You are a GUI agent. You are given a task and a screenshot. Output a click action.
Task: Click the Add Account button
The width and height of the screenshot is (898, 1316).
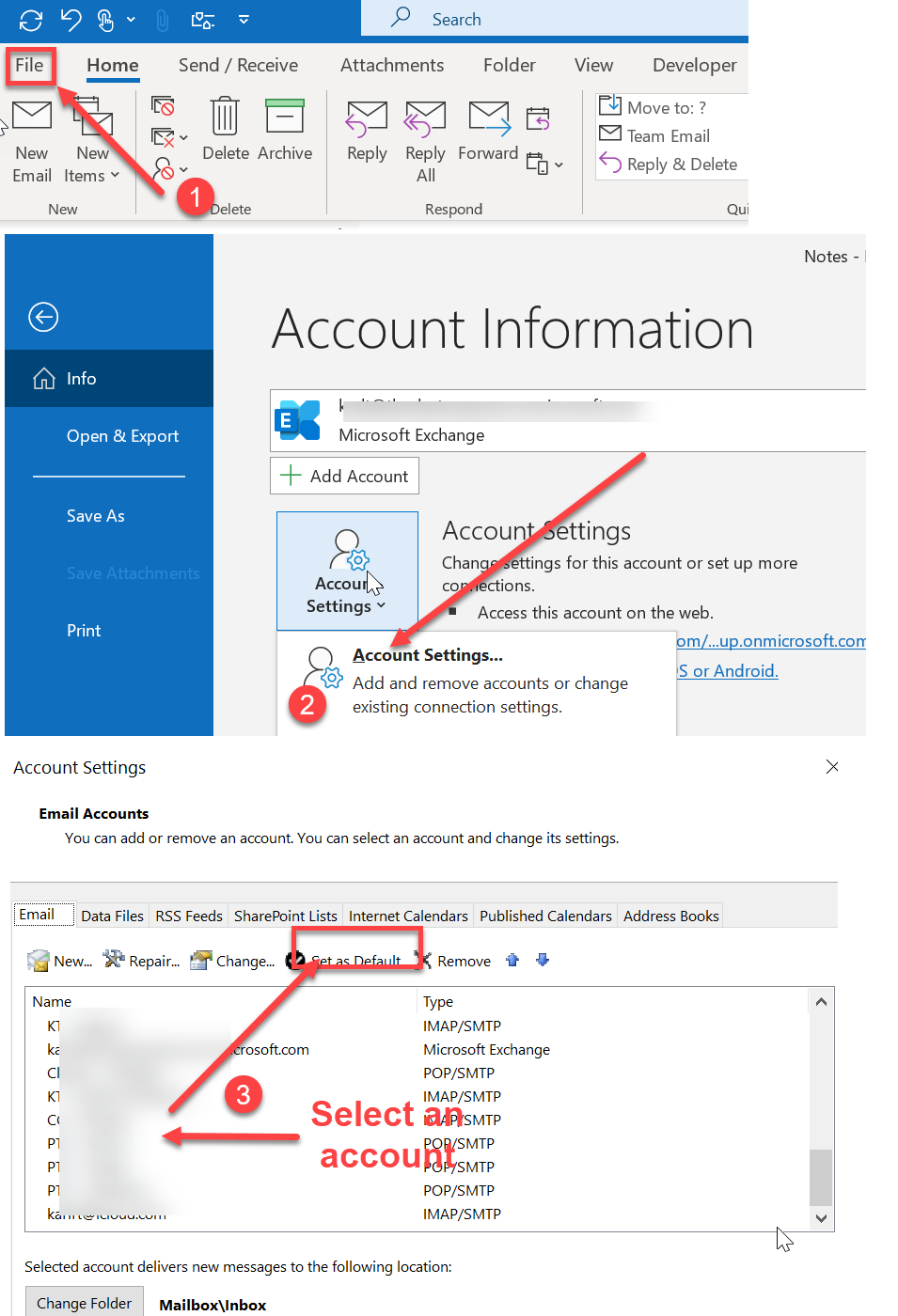pos(344,476)
